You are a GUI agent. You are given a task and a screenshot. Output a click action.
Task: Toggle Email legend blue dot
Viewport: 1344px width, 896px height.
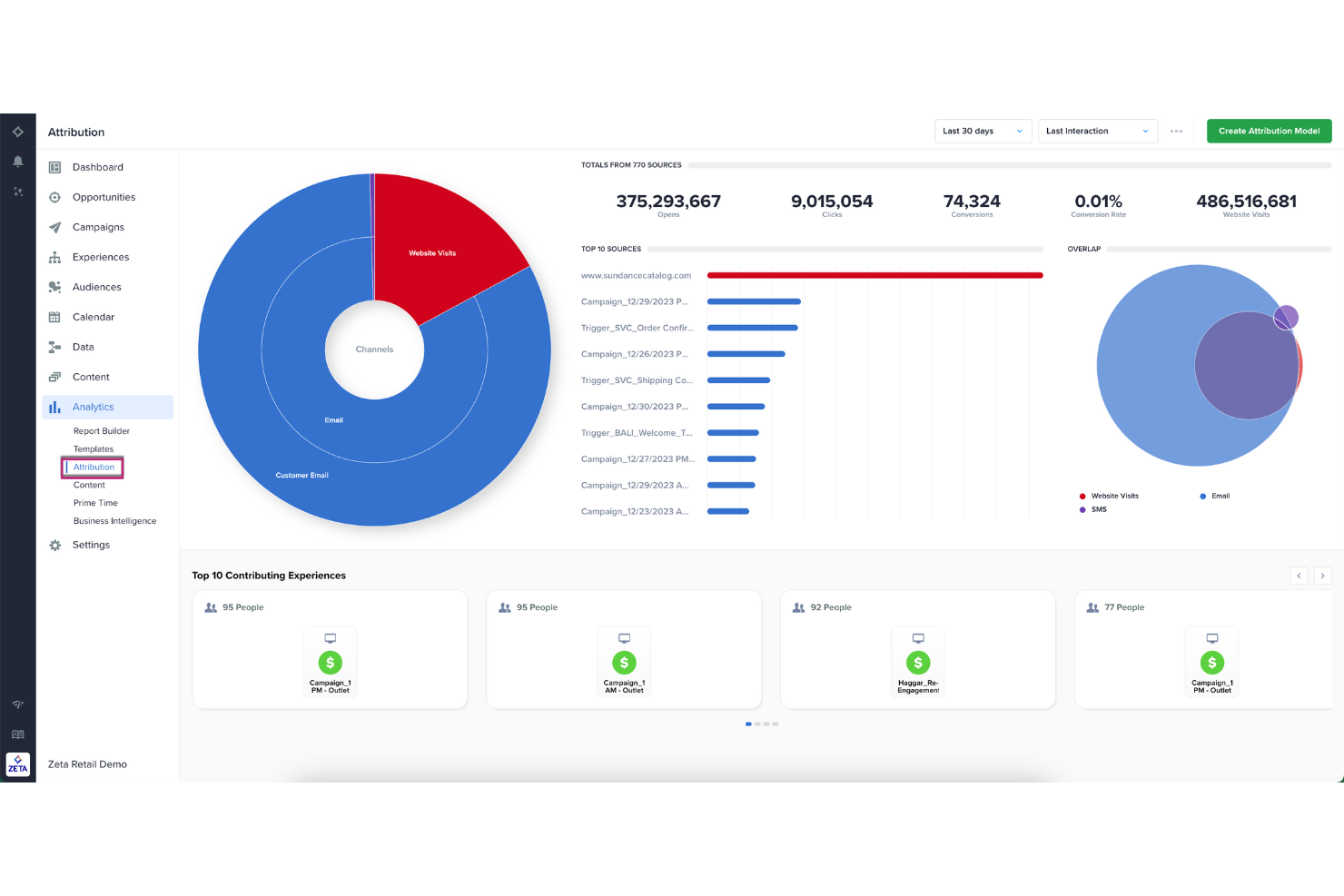point(1203,497)
